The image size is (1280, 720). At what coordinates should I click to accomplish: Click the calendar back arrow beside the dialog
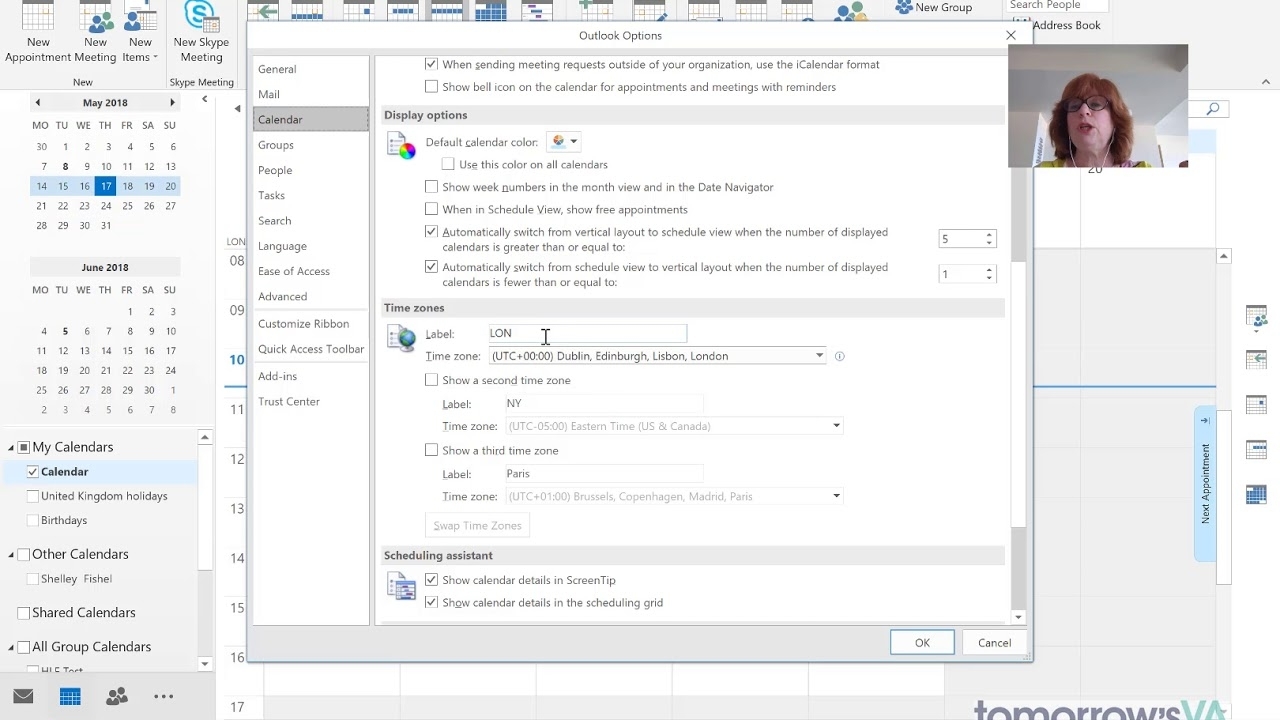point(237,108)
